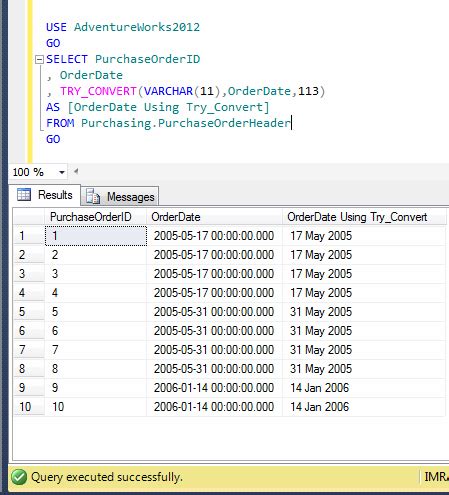Click PurchaseOrderID cell with value 1
The width and height of the screenshot is (449, 495).
(96, 236)
